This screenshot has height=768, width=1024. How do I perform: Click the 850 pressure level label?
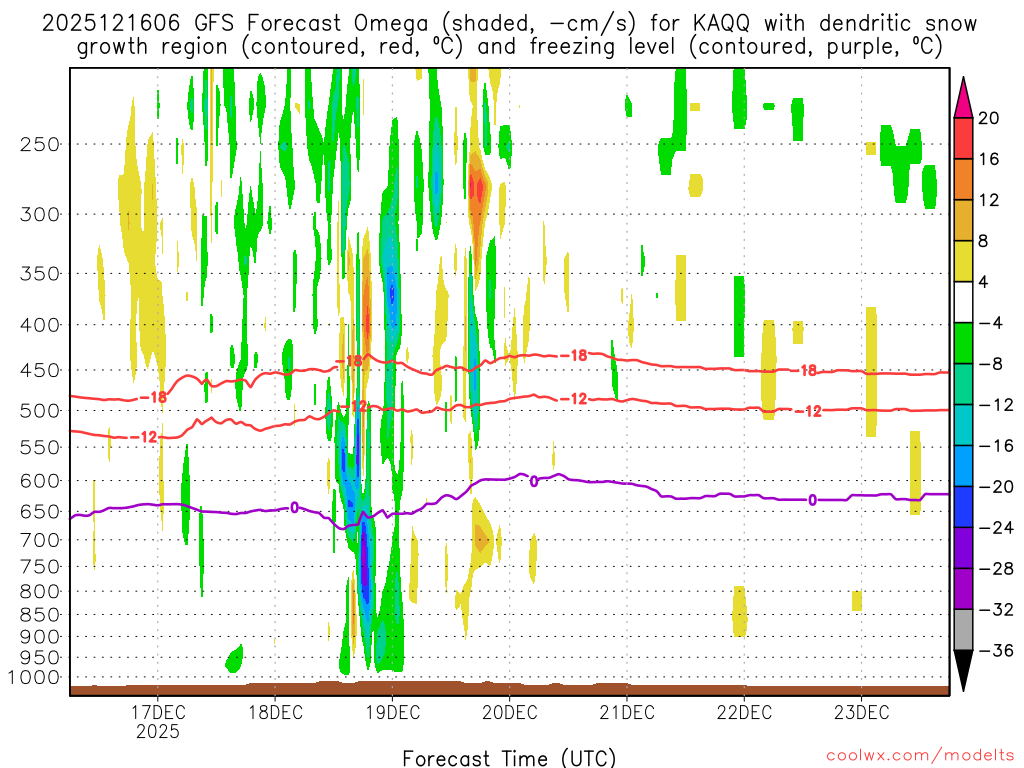[40, 615]
